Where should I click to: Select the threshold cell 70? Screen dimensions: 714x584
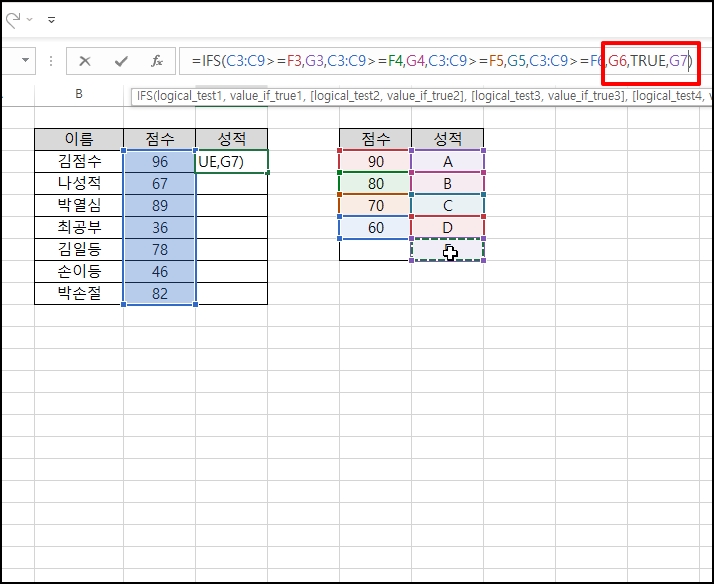[x=376, y=205]
